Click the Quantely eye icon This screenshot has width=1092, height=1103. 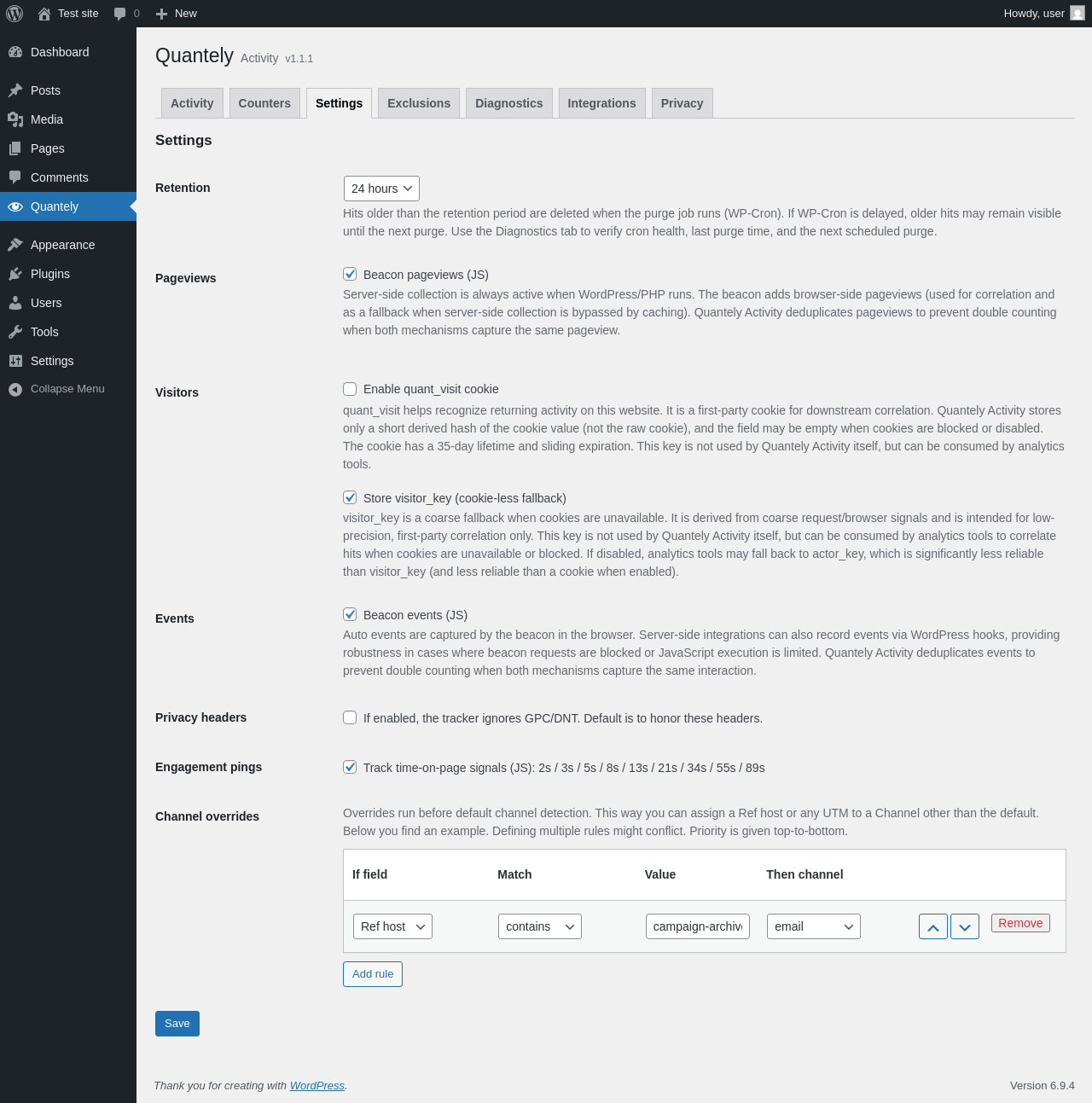tap(15, 206)
